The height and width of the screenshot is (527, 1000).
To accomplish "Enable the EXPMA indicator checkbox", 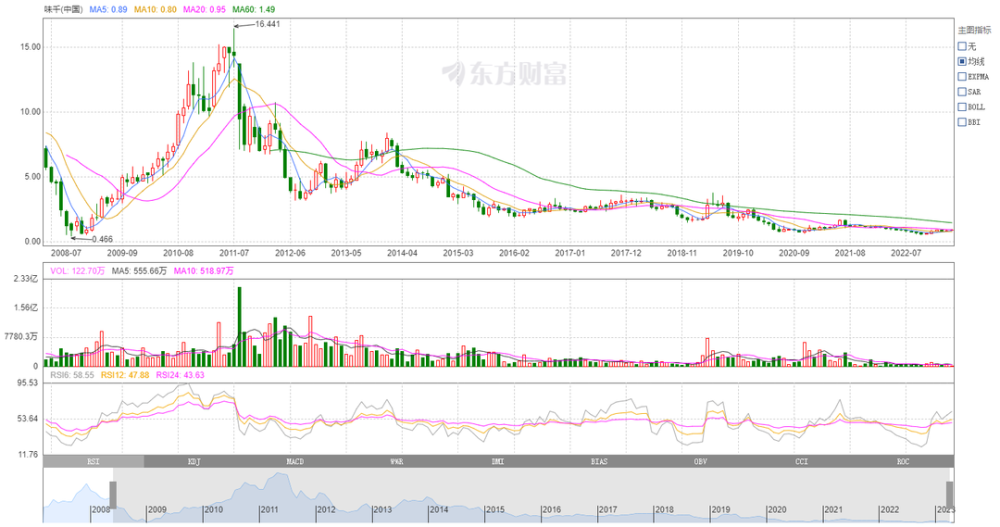I will pos(962,77).
